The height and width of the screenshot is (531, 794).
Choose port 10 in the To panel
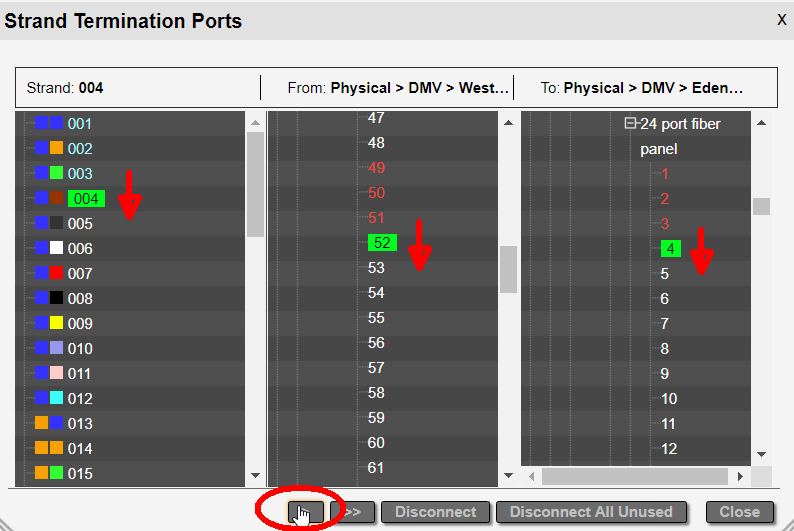(x=669, y=399)
